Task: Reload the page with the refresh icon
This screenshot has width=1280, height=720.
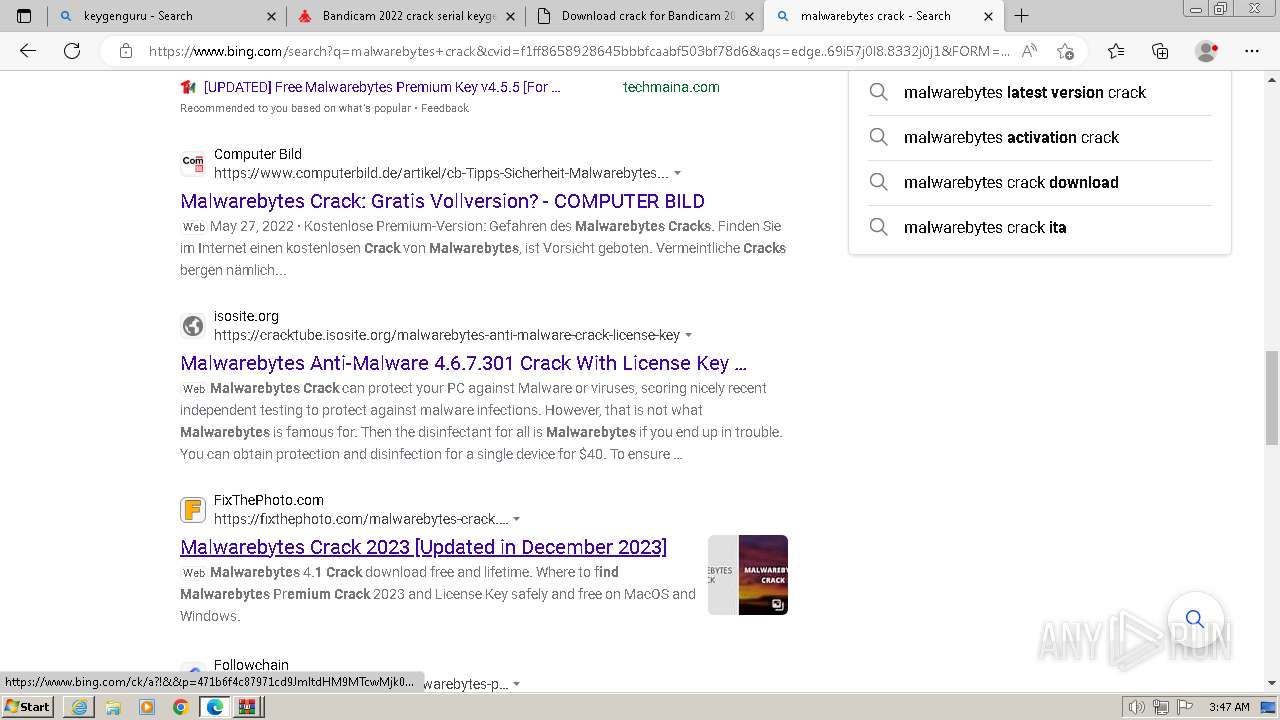Action: click(x=72, y=51)
